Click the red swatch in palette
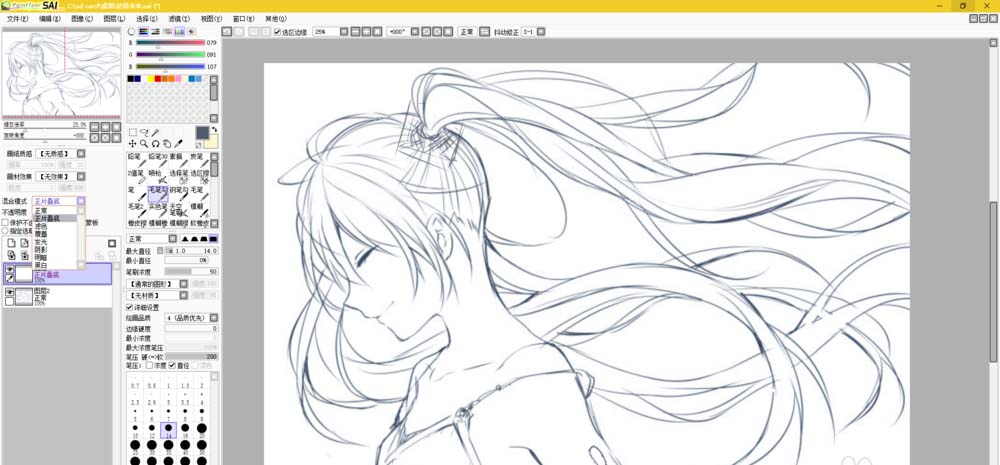This screenshot has width=1000, height=465. coord(158,78)
